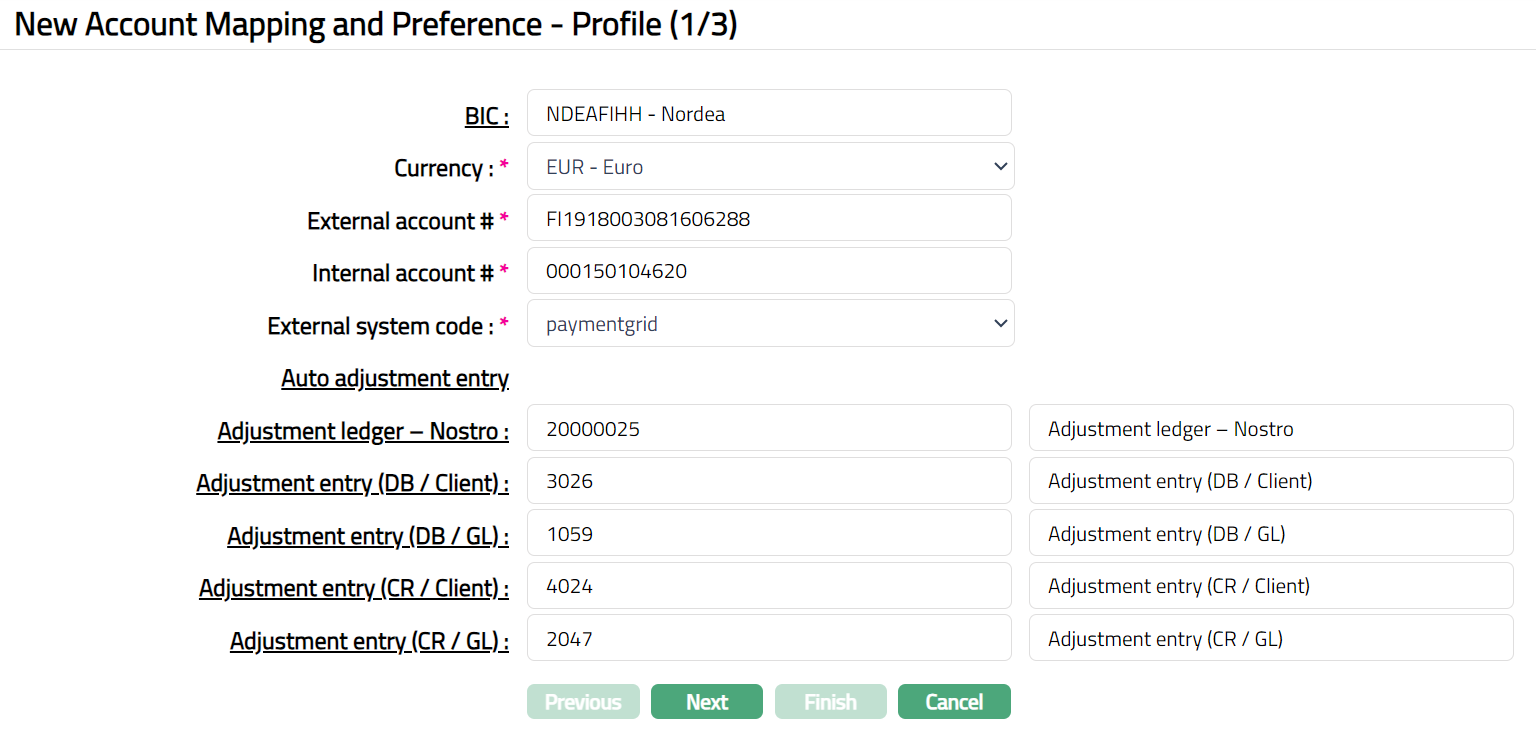Click the Adjustment ledger – Nostro label link
The image size is (1536, 733).
(x=363, y=432)
